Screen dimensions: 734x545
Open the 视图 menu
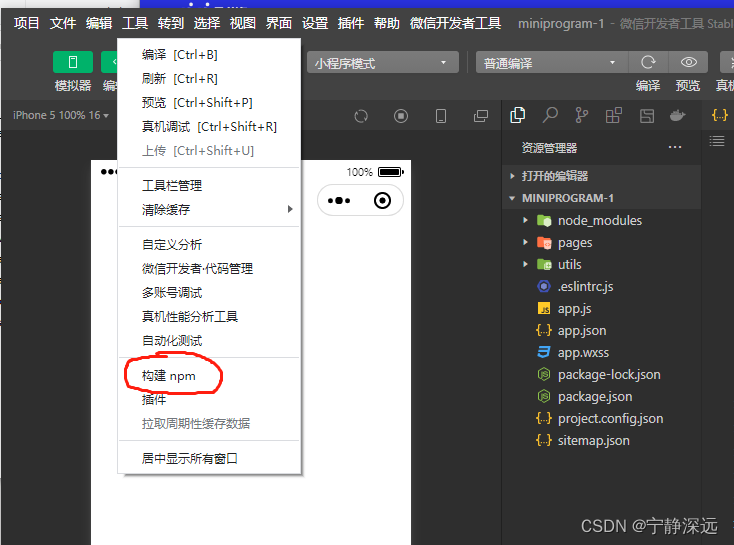[x=242, y=23]
